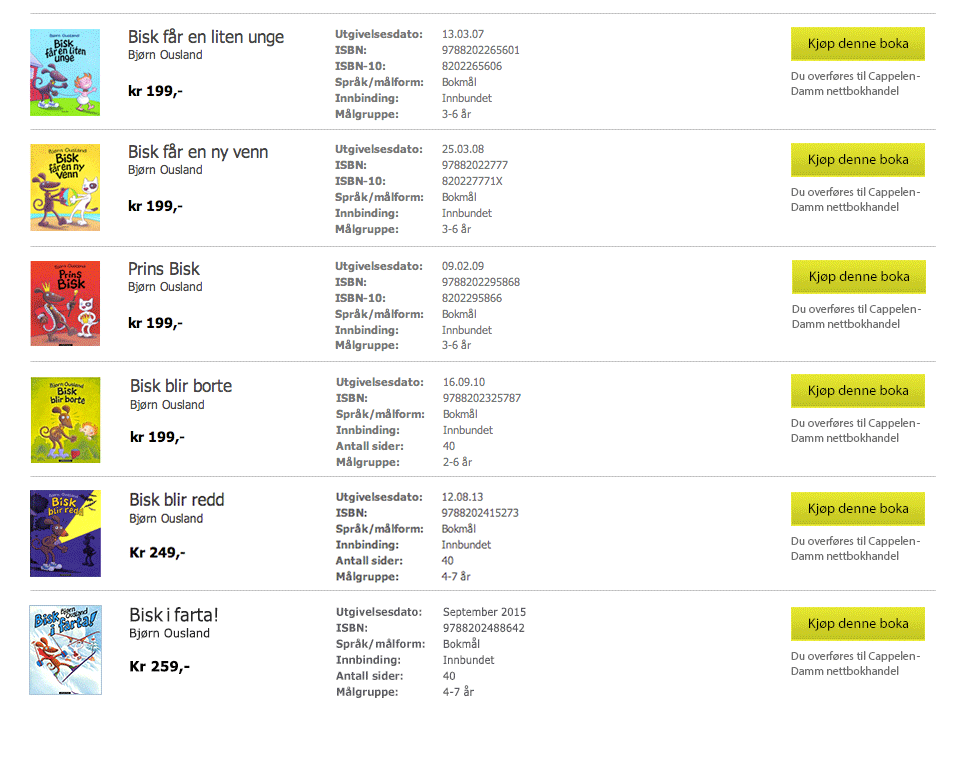Image resolution: width=979 pixels, height=766 pixels.
Task: Click 'Kjøp denne boka' beside Prins Bisk
Action: coord(859,277)
